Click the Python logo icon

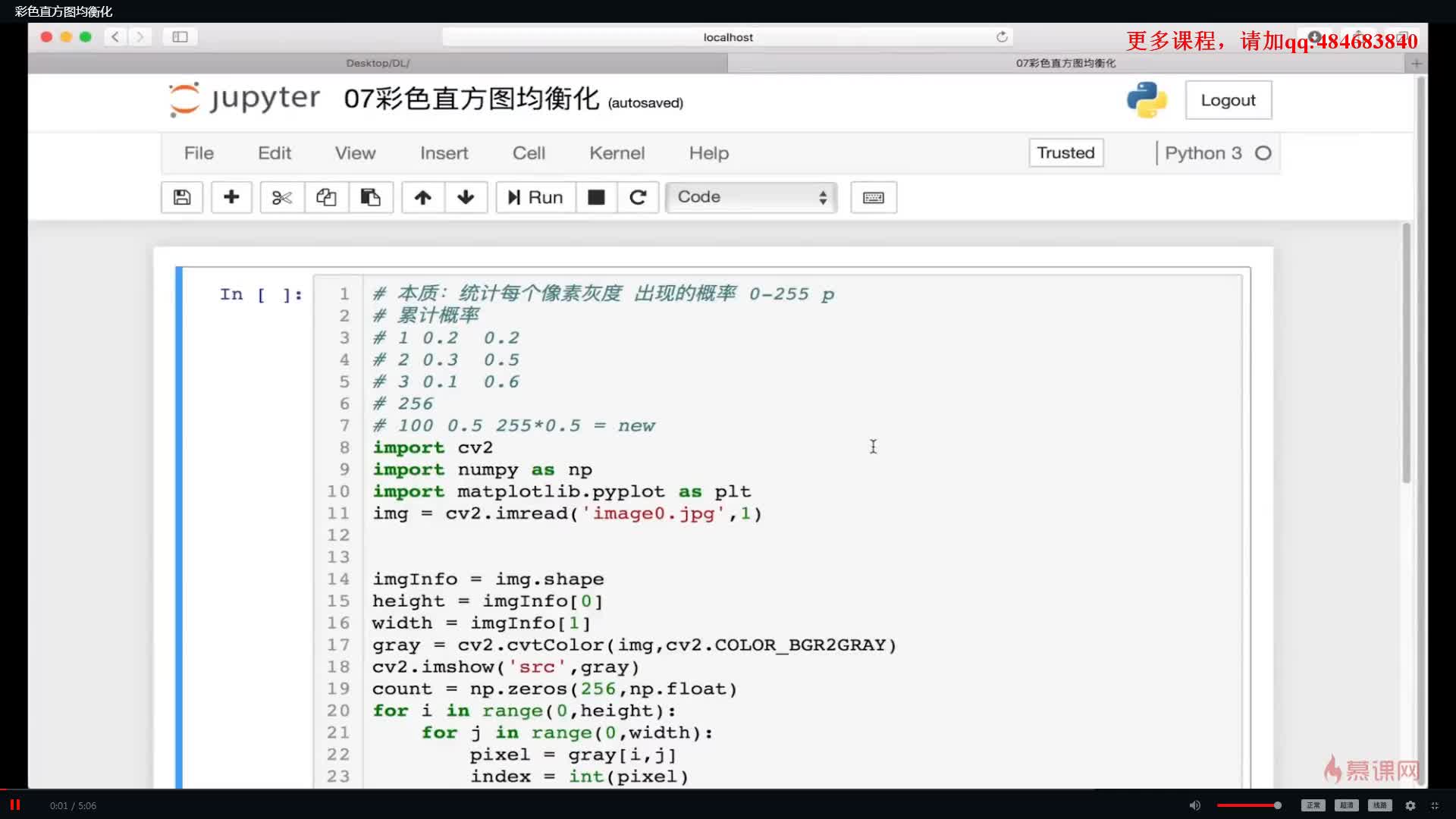click(1147, 100)
